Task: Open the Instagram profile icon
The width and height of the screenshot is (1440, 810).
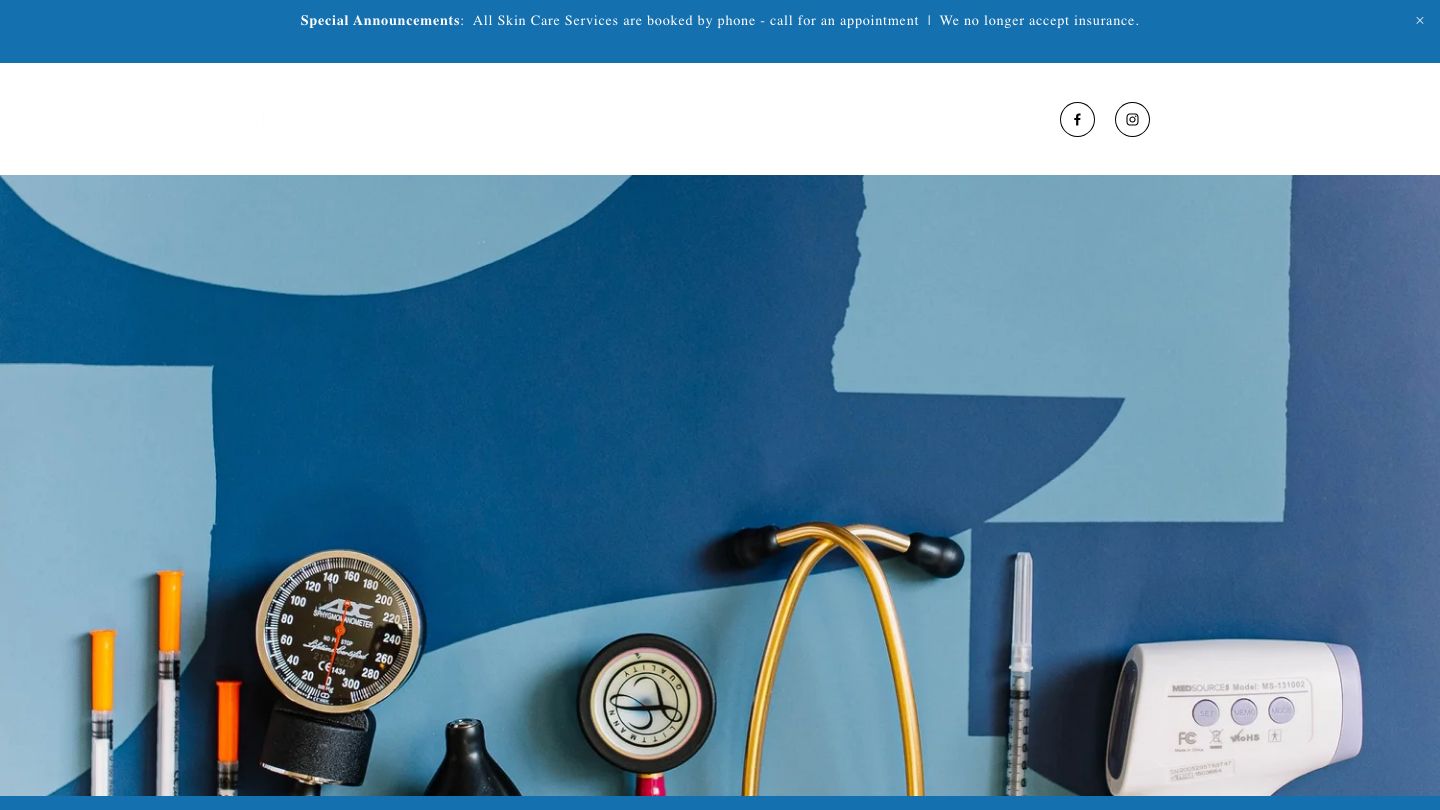Action: tap(1132, 120)
